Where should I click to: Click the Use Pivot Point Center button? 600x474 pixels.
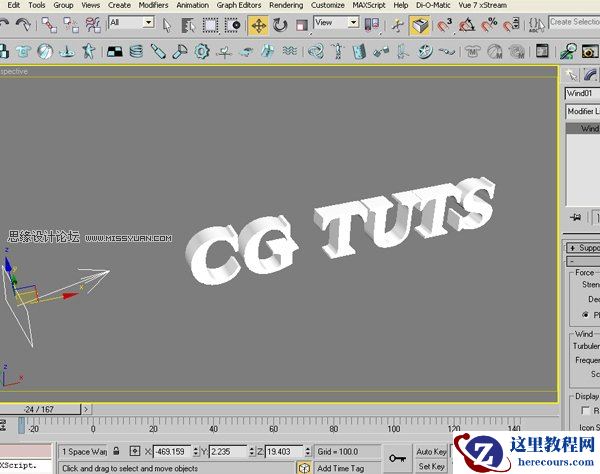(372, 25)
